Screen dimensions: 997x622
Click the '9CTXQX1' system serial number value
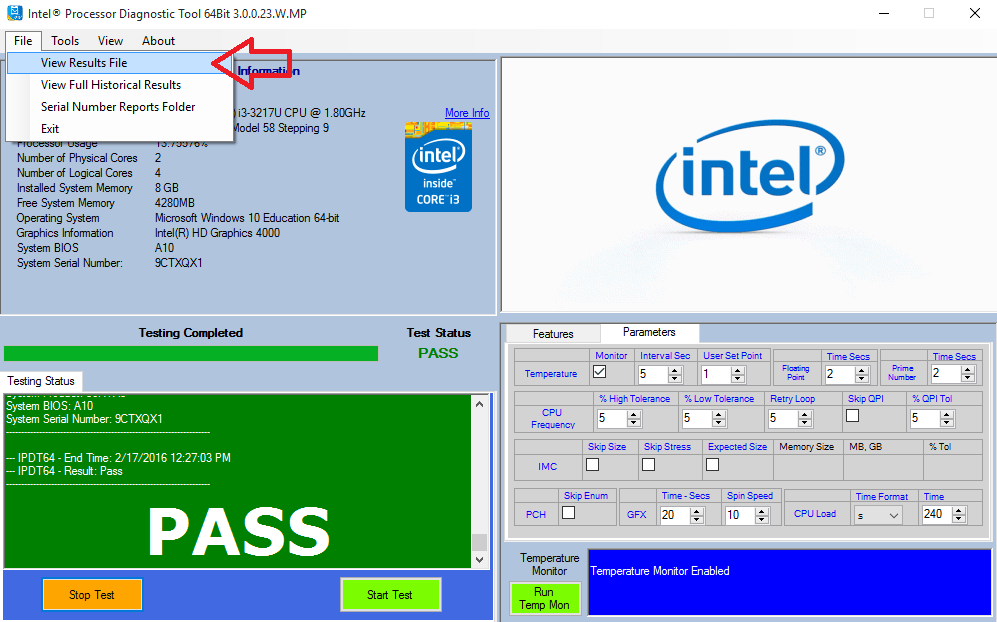click(x=179, y=263)
